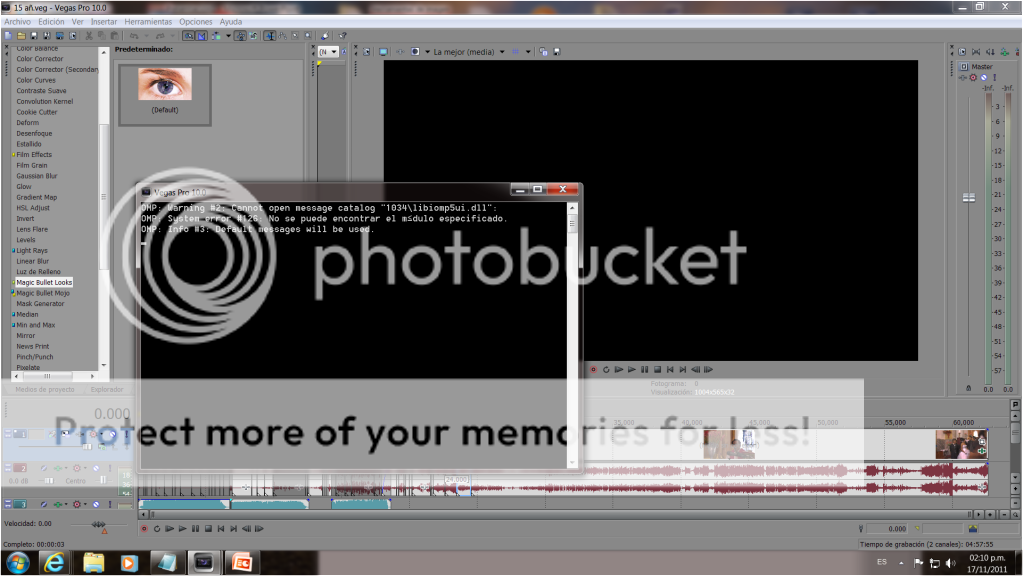1023x576 pixels.
Task: Open the Herramientas menu
Action: coord(148,22)
